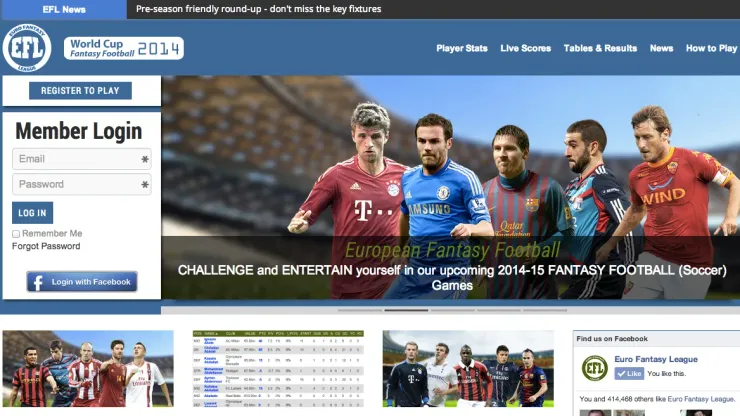Click the Register to Play button
The width and height of the screenshot is (740, 416).
click(80, 91)
